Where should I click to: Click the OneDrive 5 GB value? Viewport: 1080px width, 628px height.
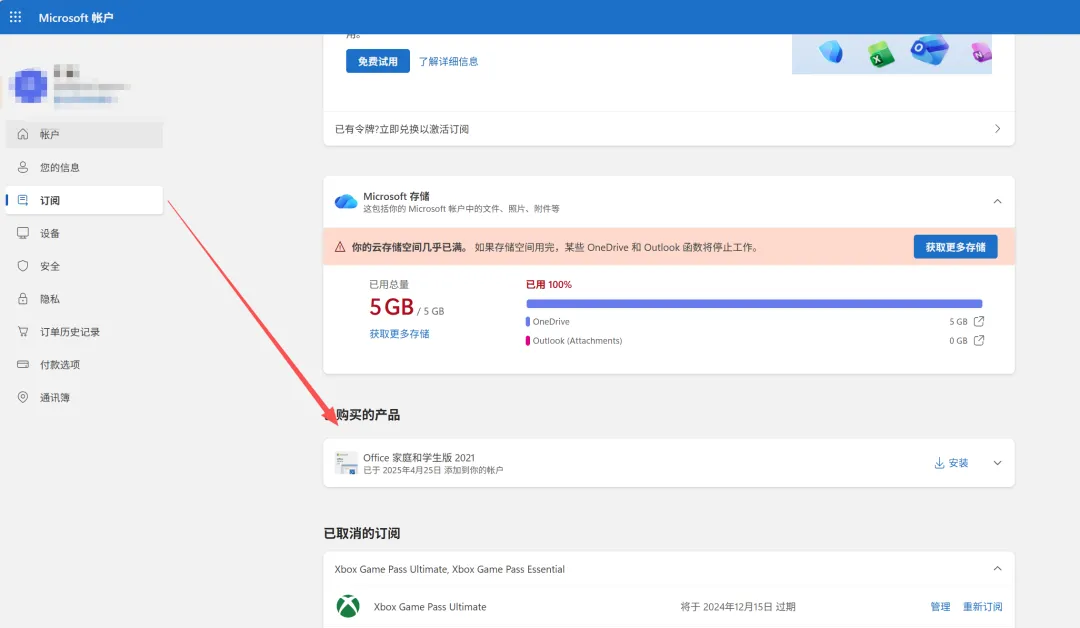pyautogui.click(x=958, y=322)
